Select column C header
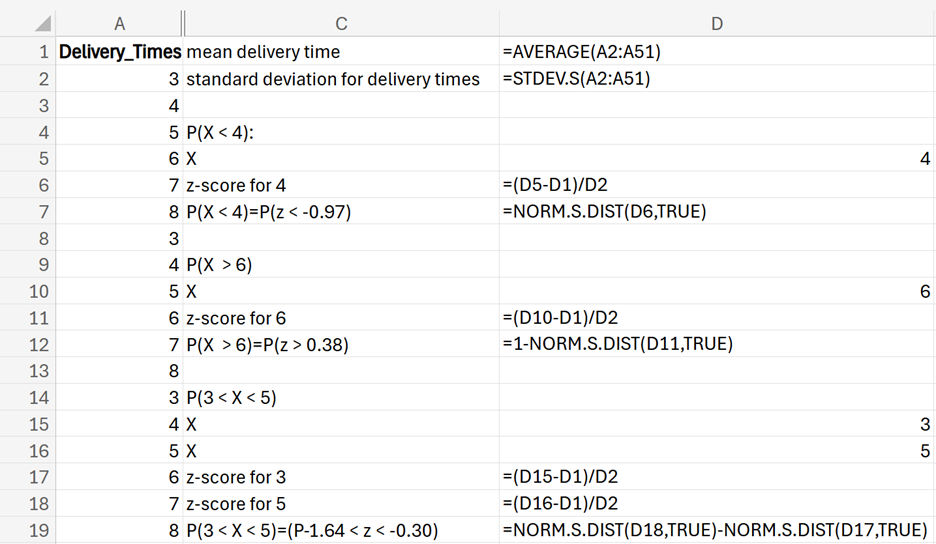This screenshot has width=936, height=544. pyautogui.click(x=341, y=24)
